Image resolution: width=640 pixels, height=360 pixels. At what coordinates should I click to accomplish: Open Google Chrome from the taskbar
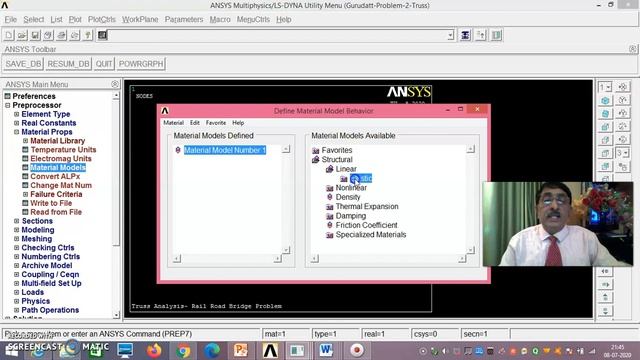click(x=183, y=351)
